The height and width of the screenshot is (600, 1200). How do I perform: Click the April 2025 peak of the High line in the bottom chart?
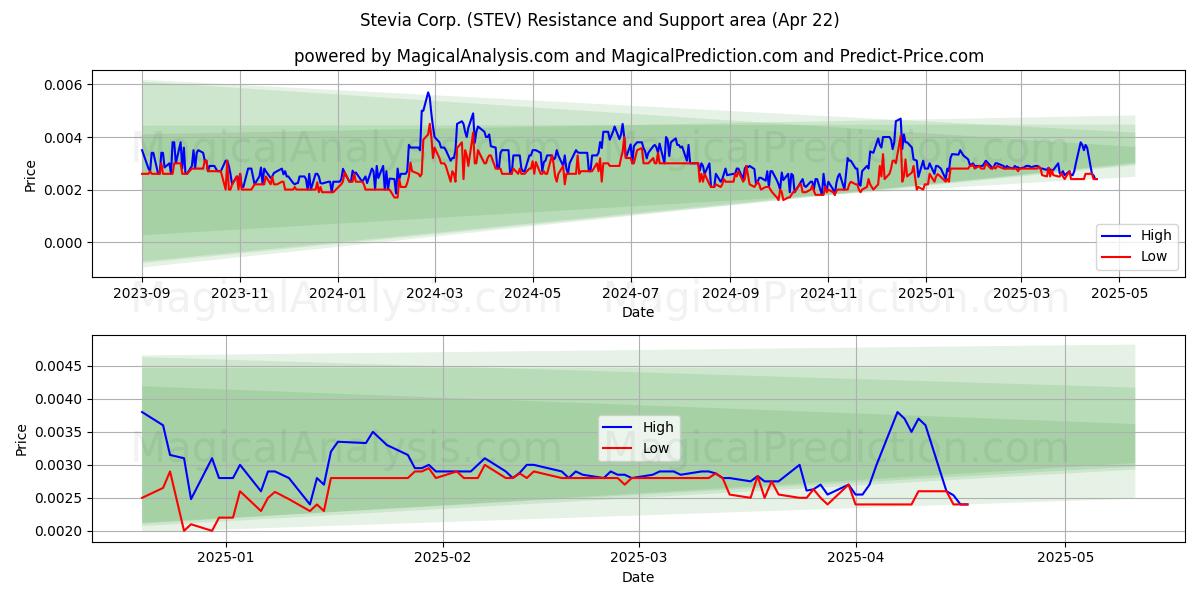click(x=897, y=412)
